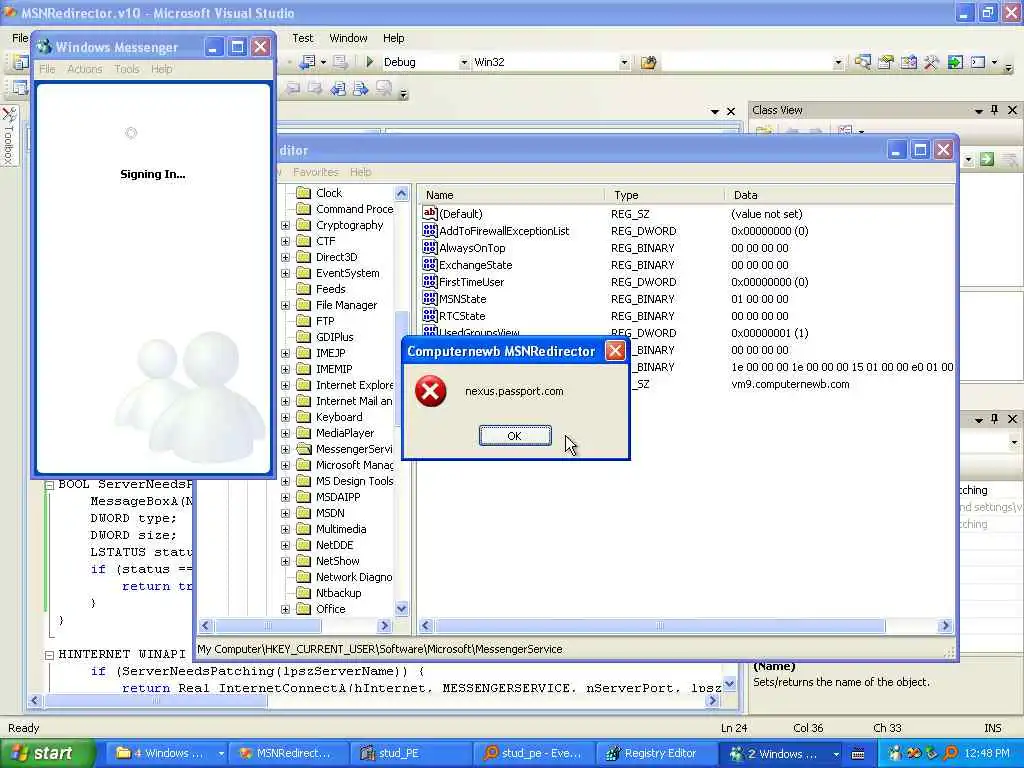
Task: Select the FTP folder icon
Action: [304, 321]
